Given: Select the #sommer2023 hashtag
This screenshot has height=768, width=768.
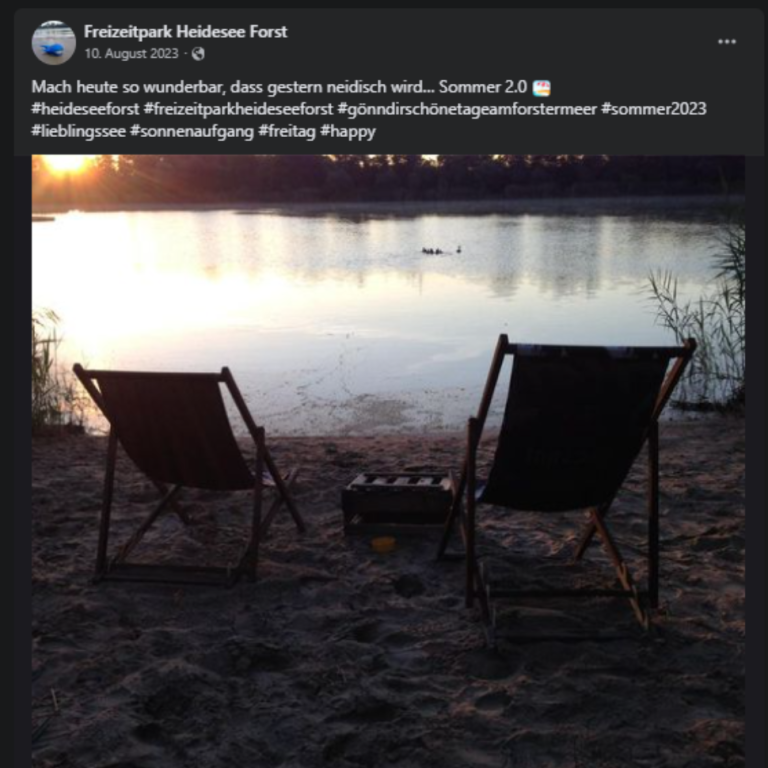Looking at the screenshot, I should pos(654,109).
